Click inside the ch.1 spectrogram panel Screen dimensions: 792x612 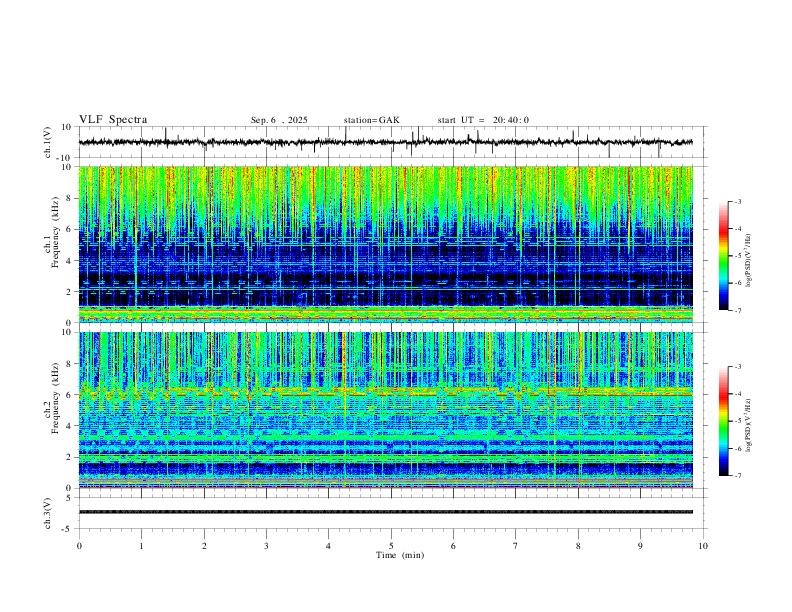(x=386, y=244)
